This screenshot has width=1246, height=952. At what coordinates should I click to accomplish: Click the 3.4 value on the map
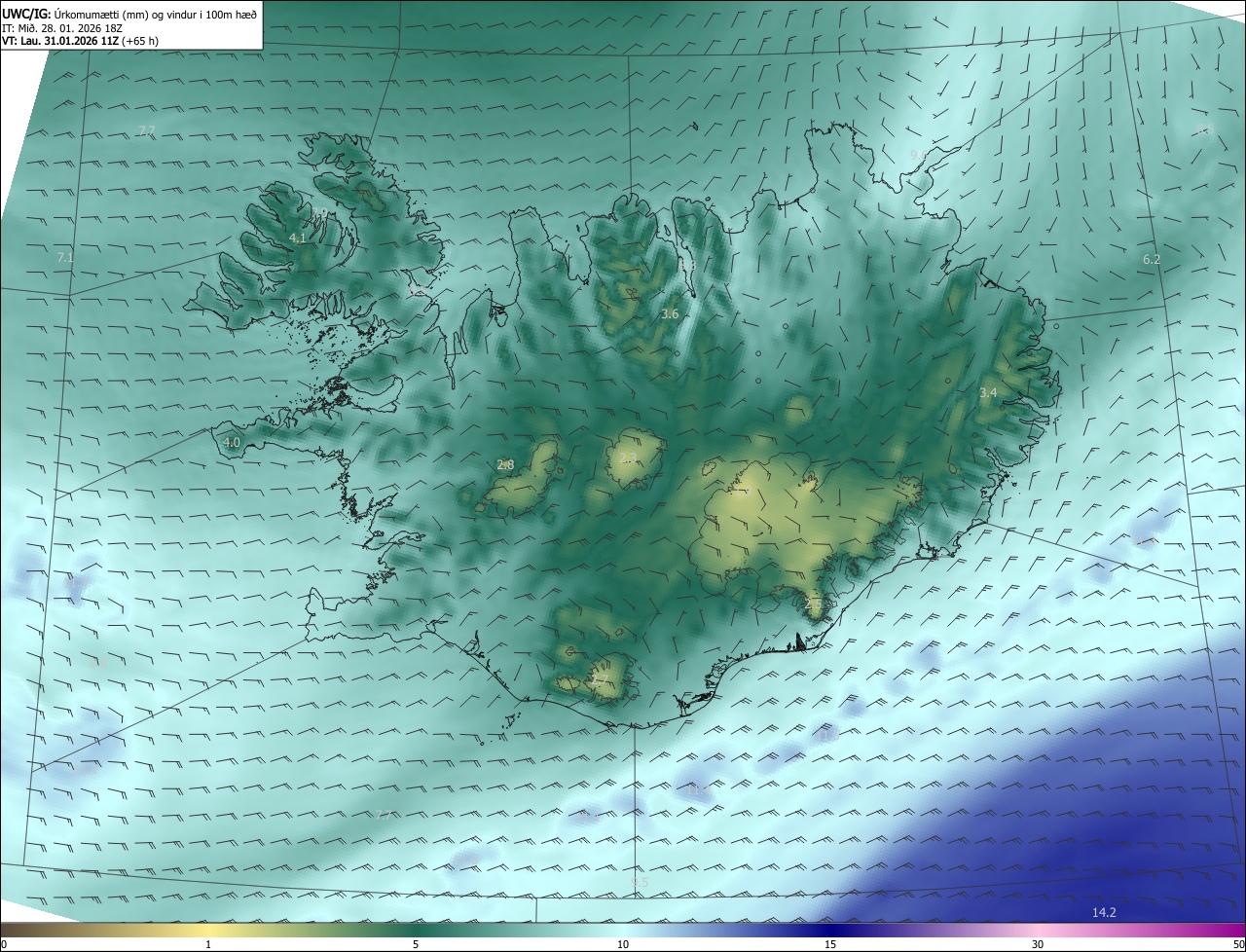point(988,392)
